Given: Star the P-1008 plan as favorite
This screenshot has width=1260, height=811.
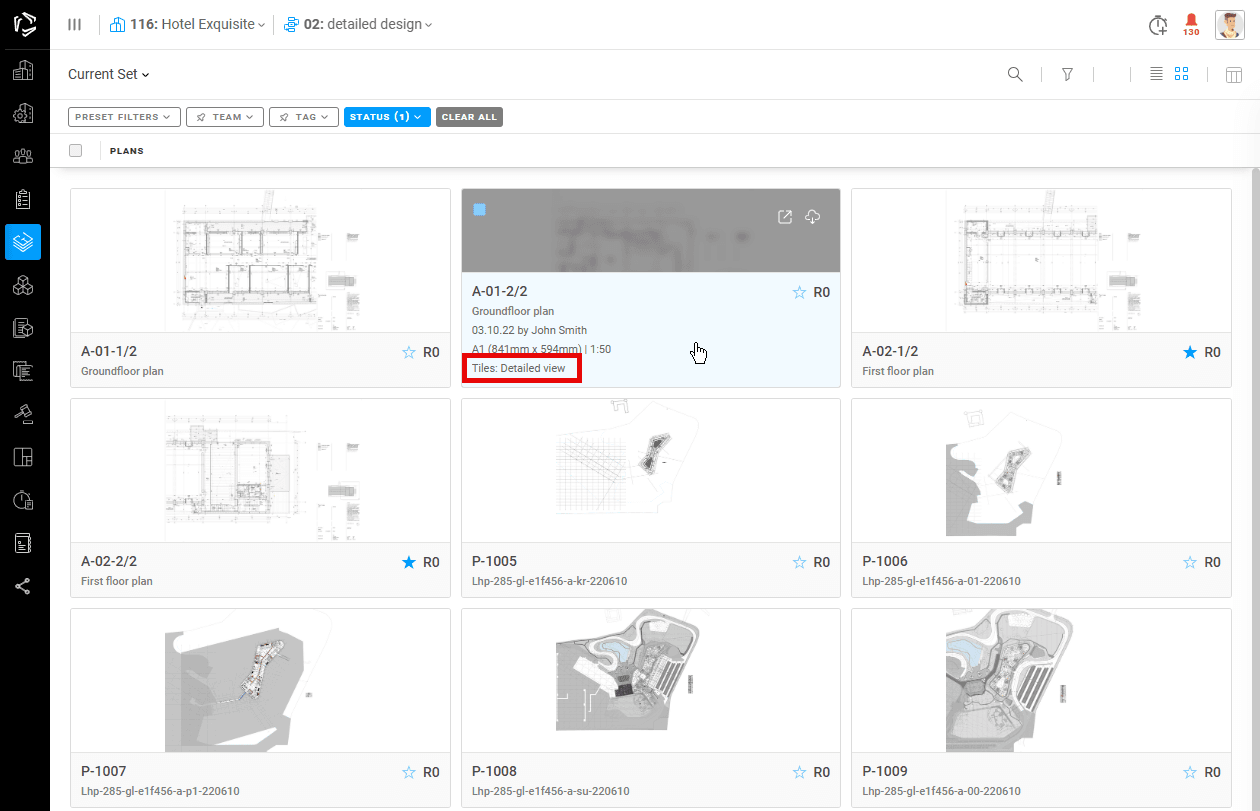Looking at the screenshot, I should coord(799,772).
